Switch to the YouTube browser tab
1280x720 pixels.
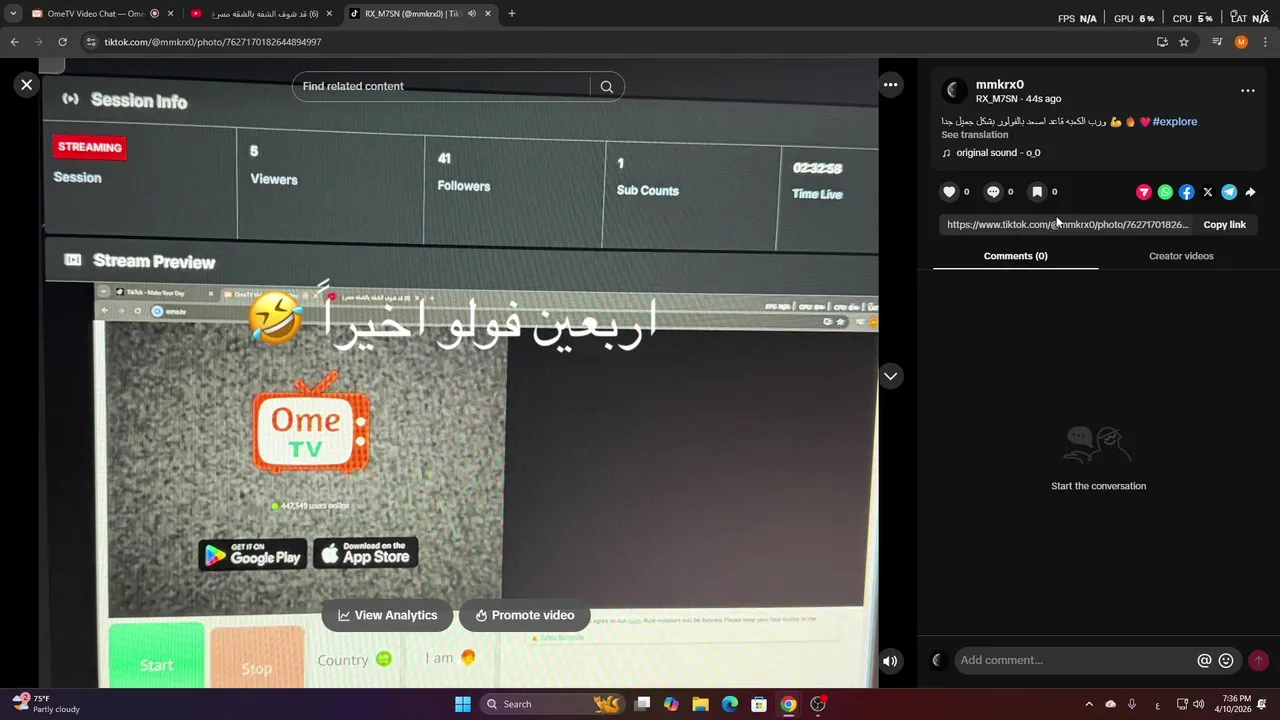[262, 14]
